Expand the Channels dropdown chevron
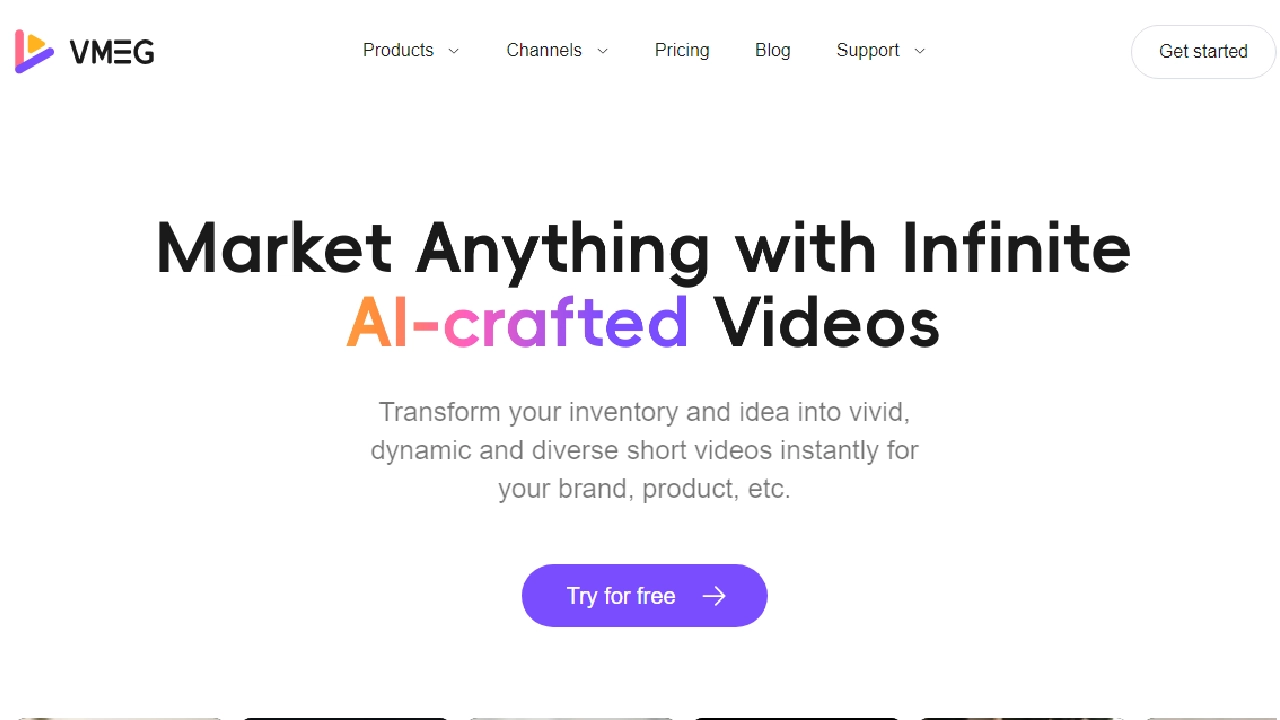This screenshot has height=720, width=1280. (x=602, y=51)
